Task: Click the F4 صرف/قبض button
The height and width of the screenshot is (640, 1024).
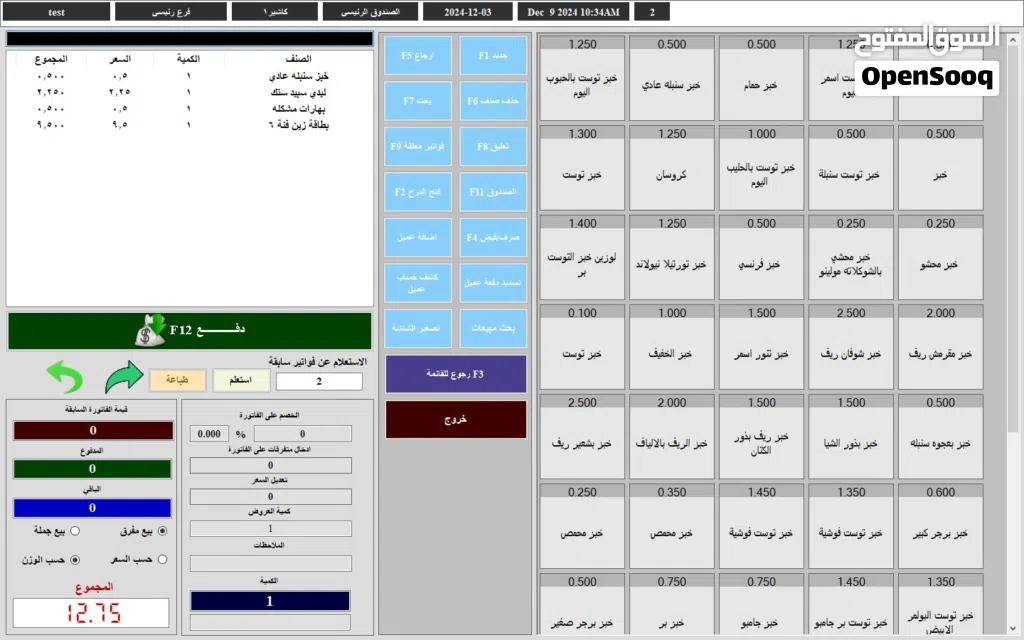Action: point(493,237)
